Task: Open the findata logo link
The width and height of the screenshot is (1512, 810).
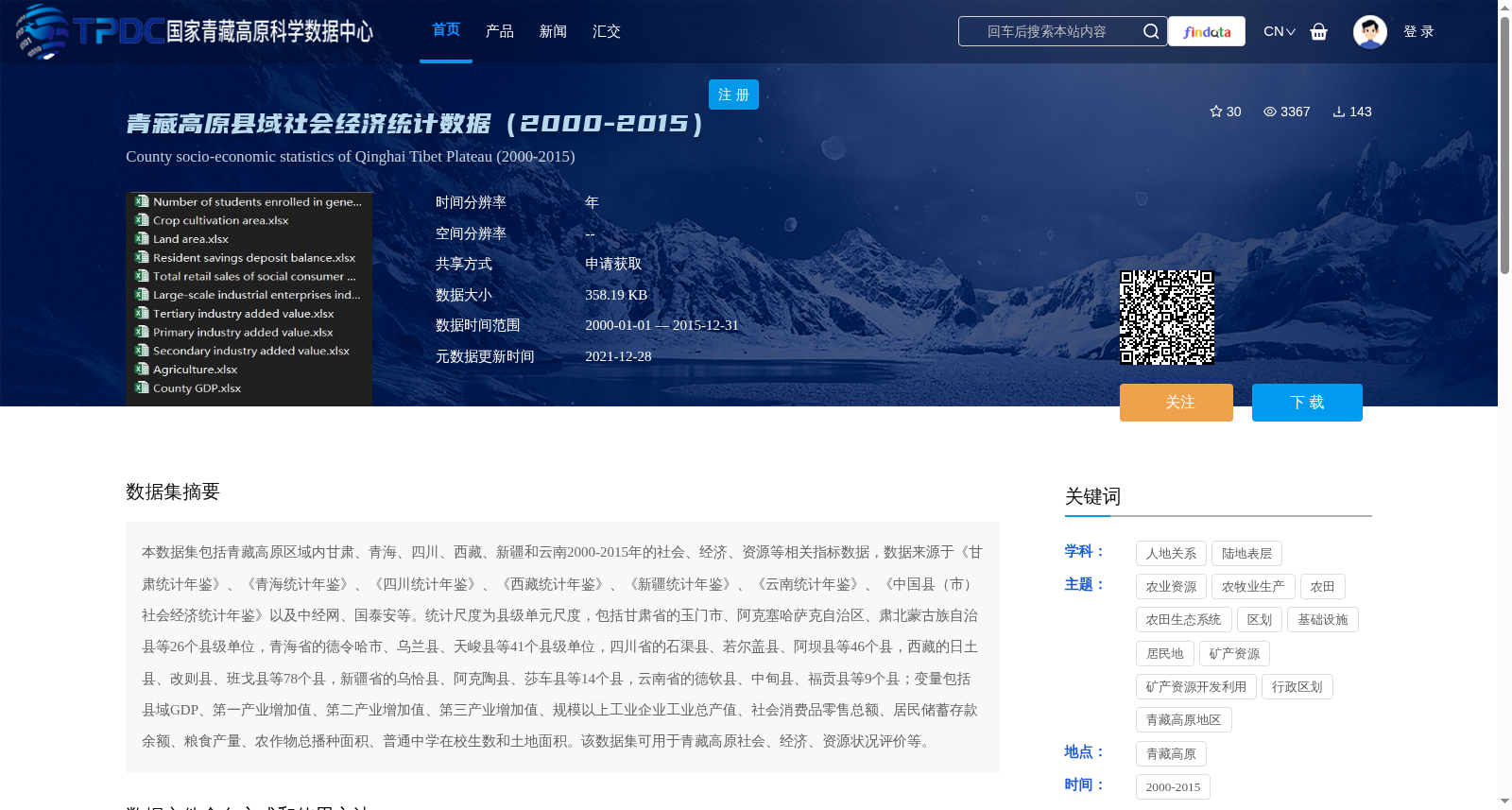Action: (x=1207, y=31)
